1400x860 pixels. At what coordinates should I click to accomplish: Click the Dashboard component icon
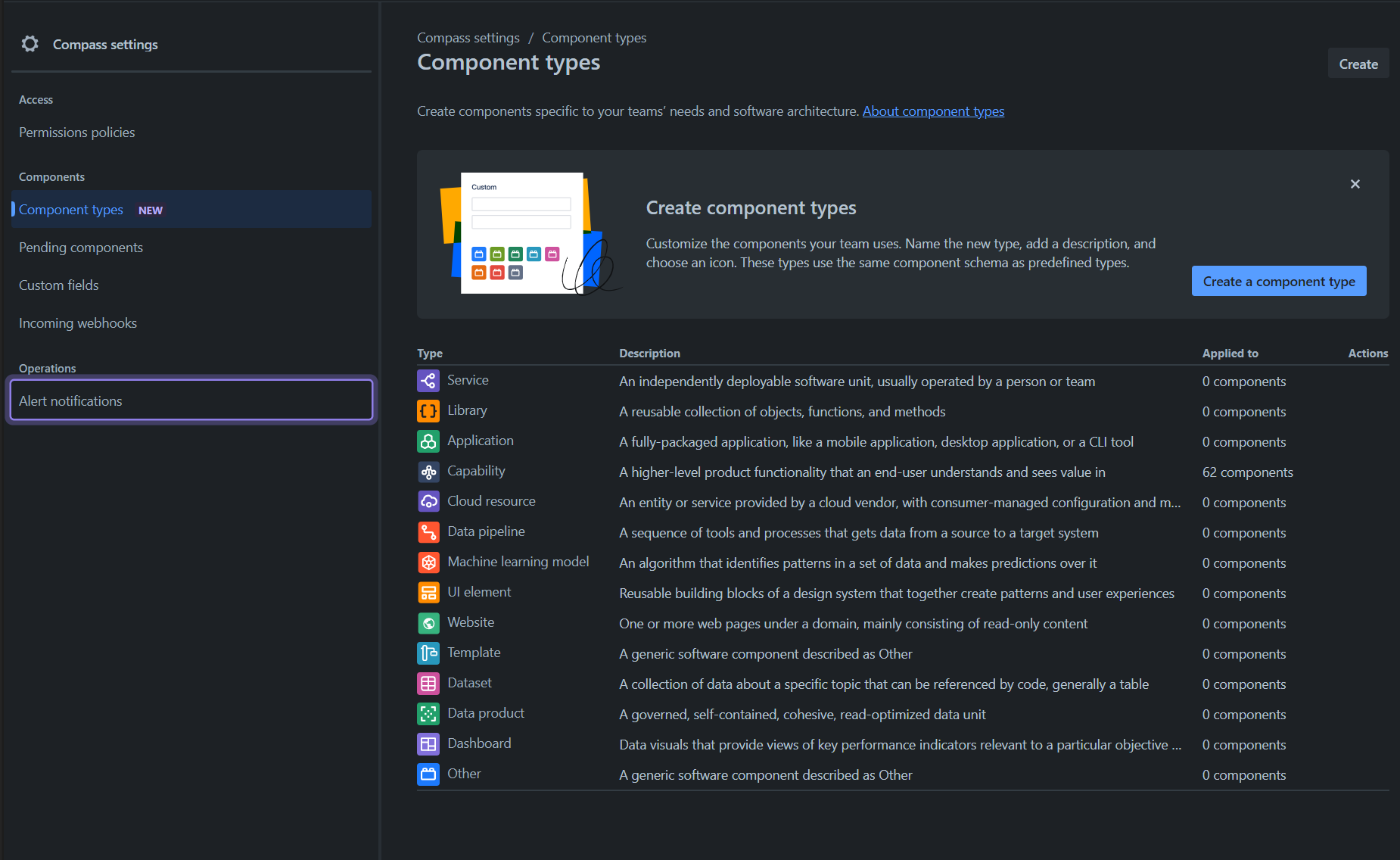pyautogui.click(x=428, y=743)
